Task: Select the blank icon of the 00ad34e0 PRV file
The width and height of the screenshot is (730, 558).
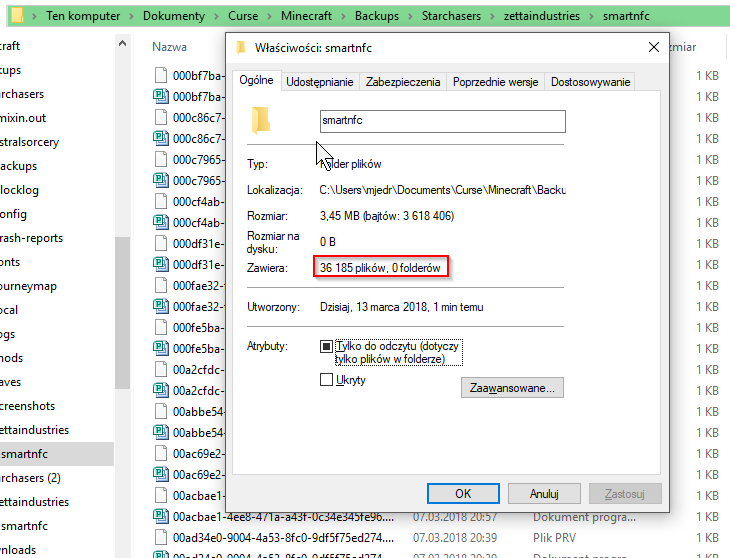Action: tap(160, 538)
